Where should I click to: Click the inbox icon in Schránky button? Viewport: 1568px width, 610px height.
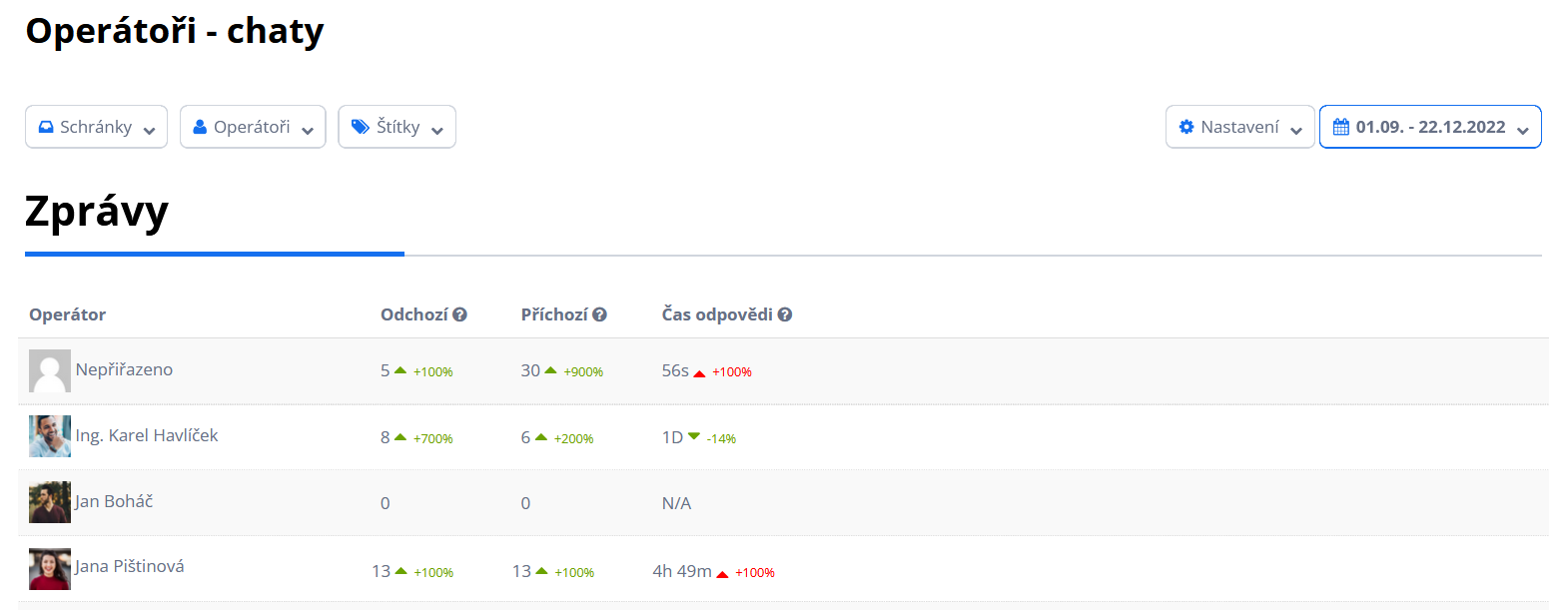(46, 127)
